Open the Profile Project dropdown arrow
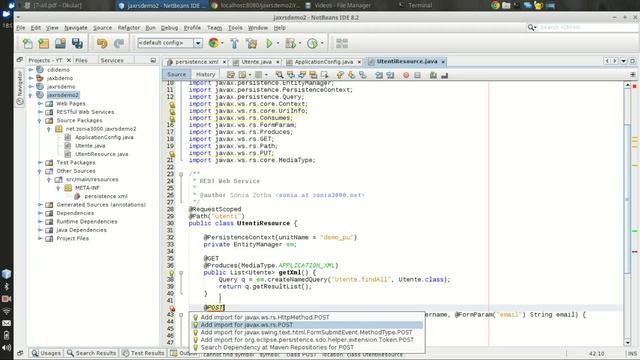The width and height of the screenshot is (640, 360). point(322,43)
